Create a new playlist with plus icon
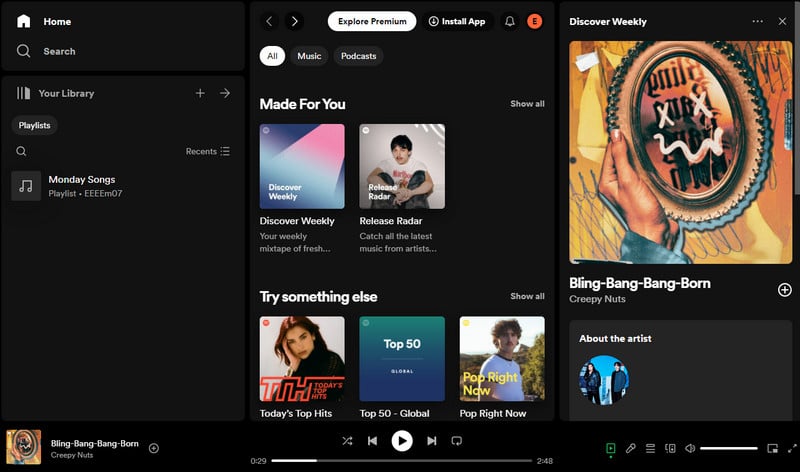This screenshot has height=472, width=800. coord(200,93)
